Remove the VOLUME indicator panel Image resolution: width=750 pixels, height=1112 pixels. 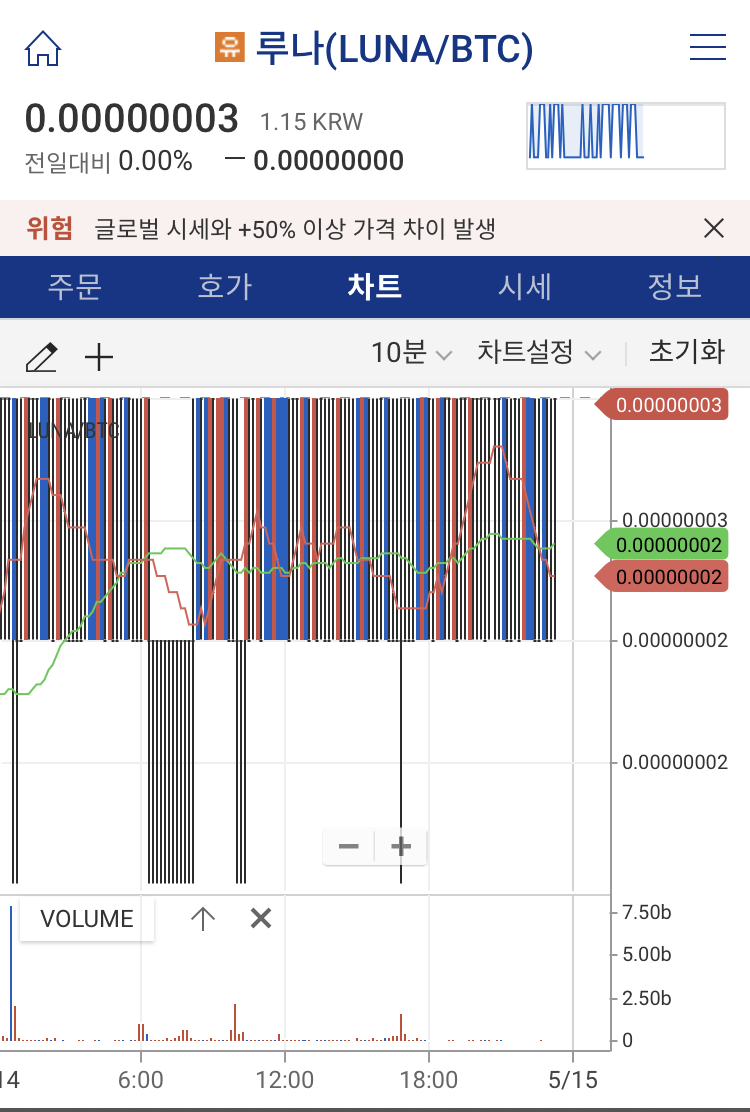(x=261, y=918)
